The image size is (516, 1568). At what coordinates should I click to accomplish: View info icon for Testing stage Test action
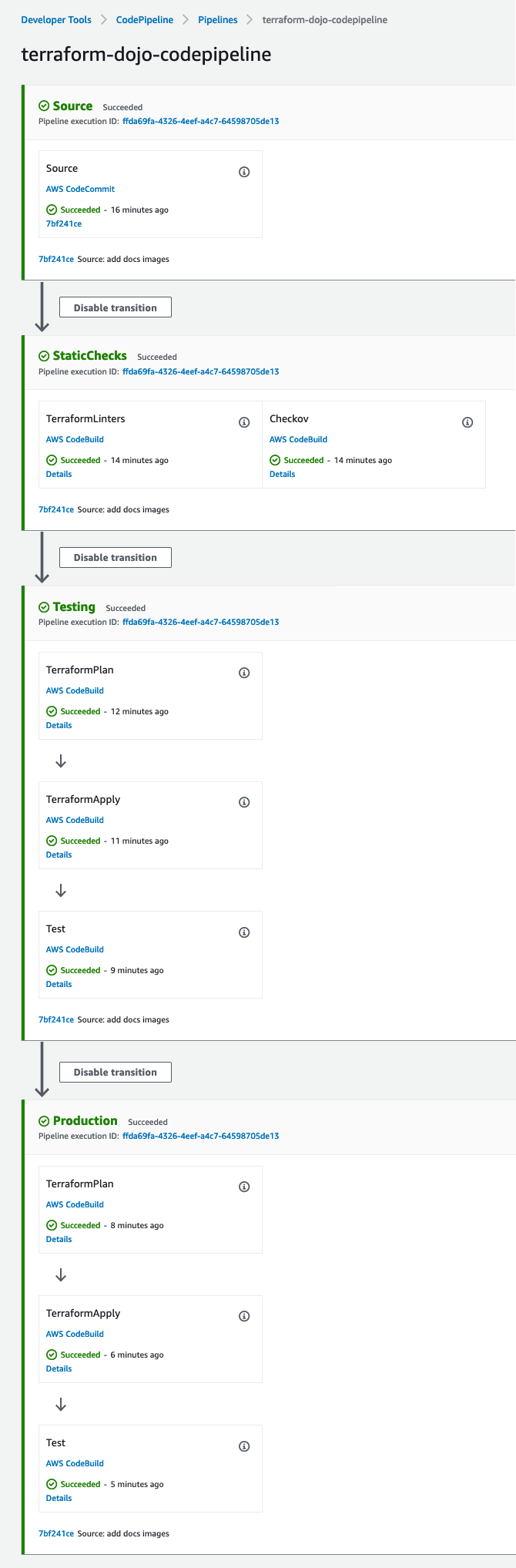coord(244,932)
